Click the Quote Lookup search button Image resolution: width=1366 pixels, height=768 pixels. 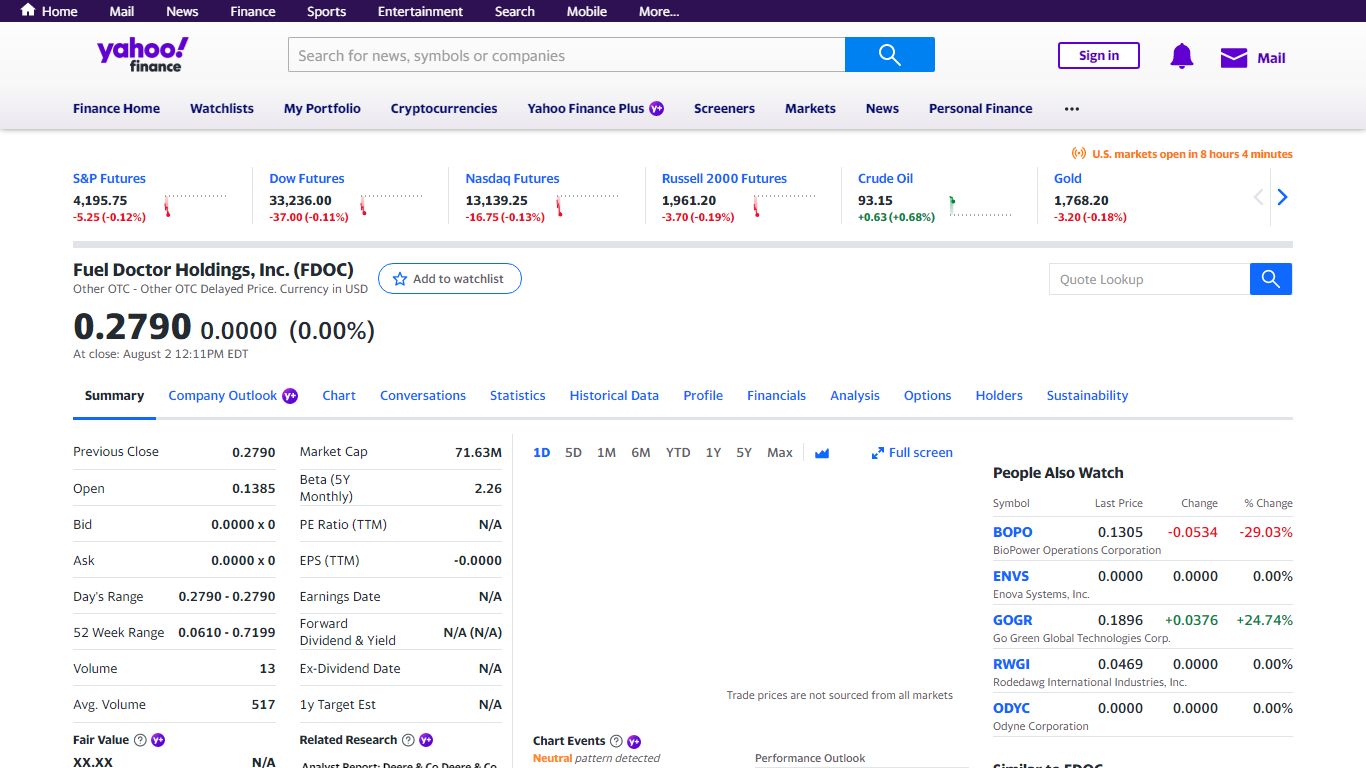coord(1270,279)
